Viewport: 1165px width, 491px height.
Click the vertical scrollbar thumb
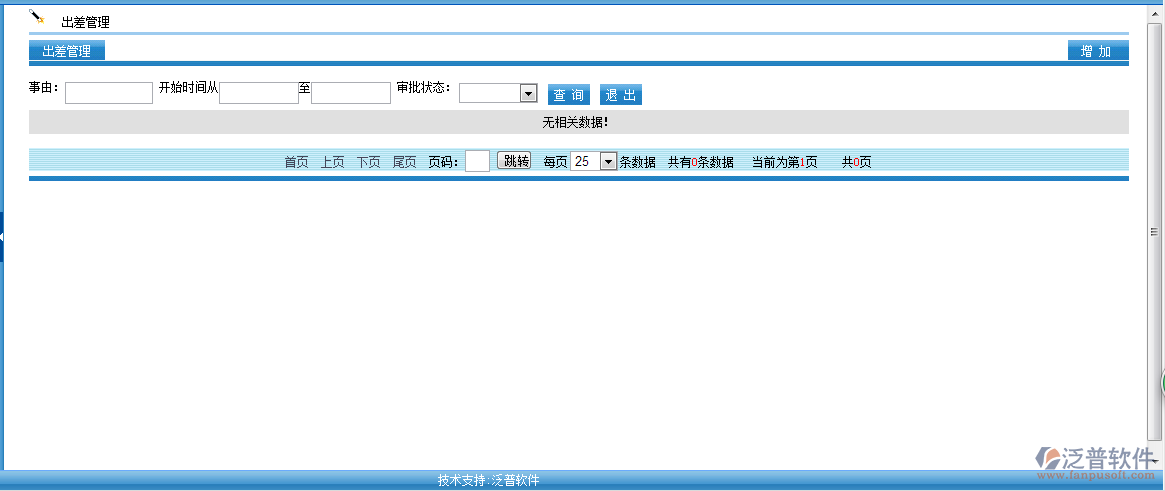pos(1154,232)
